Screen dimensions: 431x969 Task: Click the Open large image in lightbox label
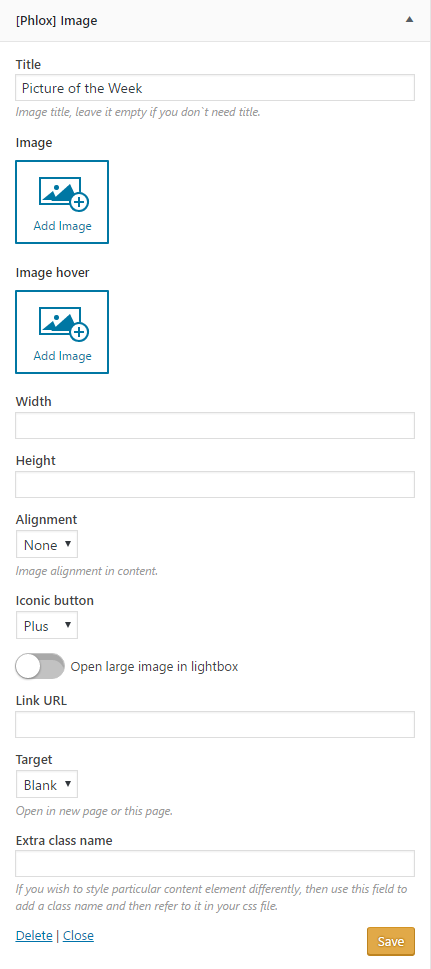(155, 667)
